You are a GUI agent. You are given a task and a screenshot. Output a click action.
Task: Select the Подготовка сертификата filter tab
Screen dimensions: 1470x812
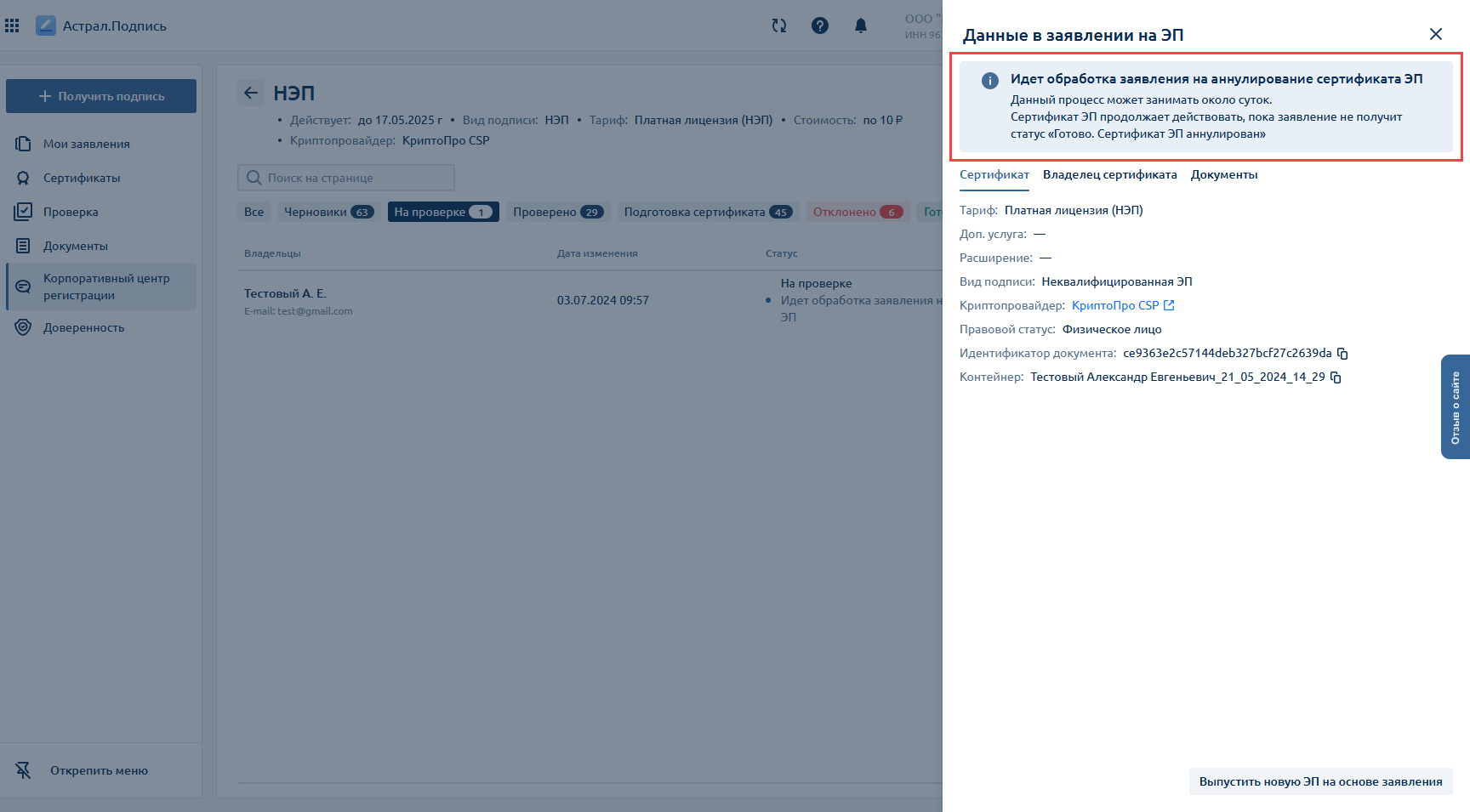709,212
